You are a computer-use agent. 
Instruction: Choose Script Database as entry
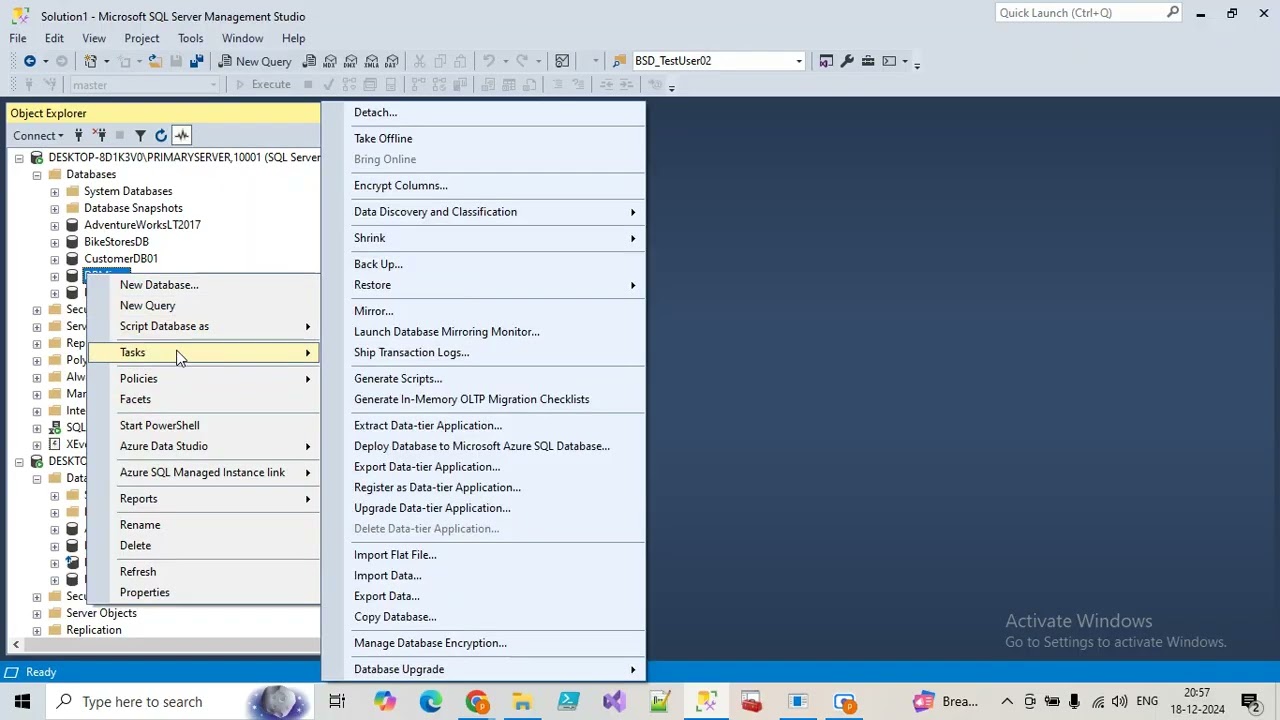coord(204,326)
